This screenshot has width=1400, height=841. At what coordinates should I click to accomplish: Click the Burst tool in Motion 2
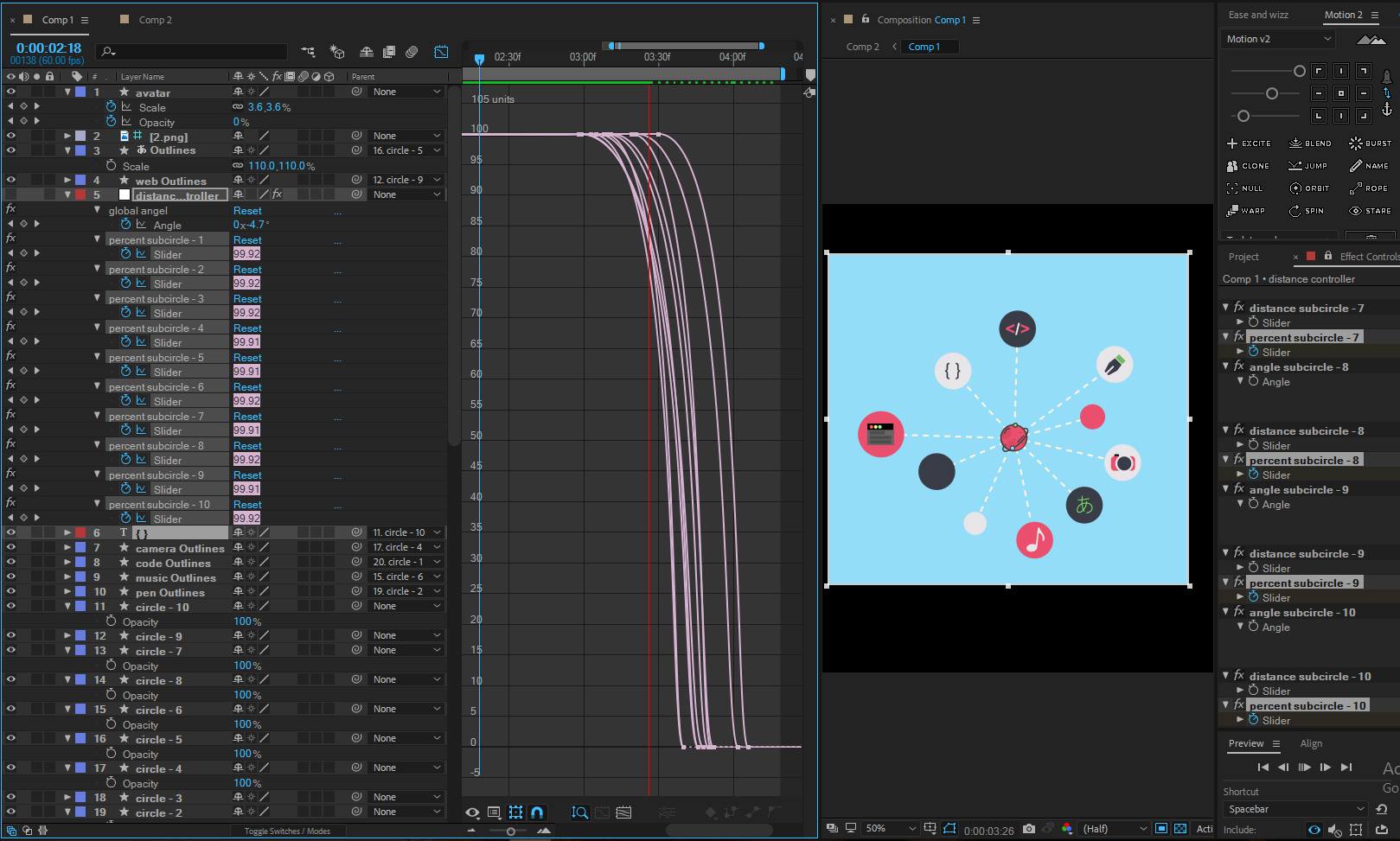[1371, 143]
